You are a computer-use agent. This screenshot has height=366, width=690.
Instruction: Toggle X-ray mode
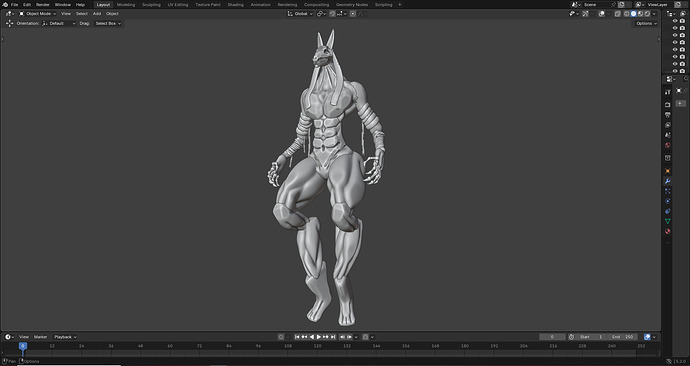coord(617,14)
